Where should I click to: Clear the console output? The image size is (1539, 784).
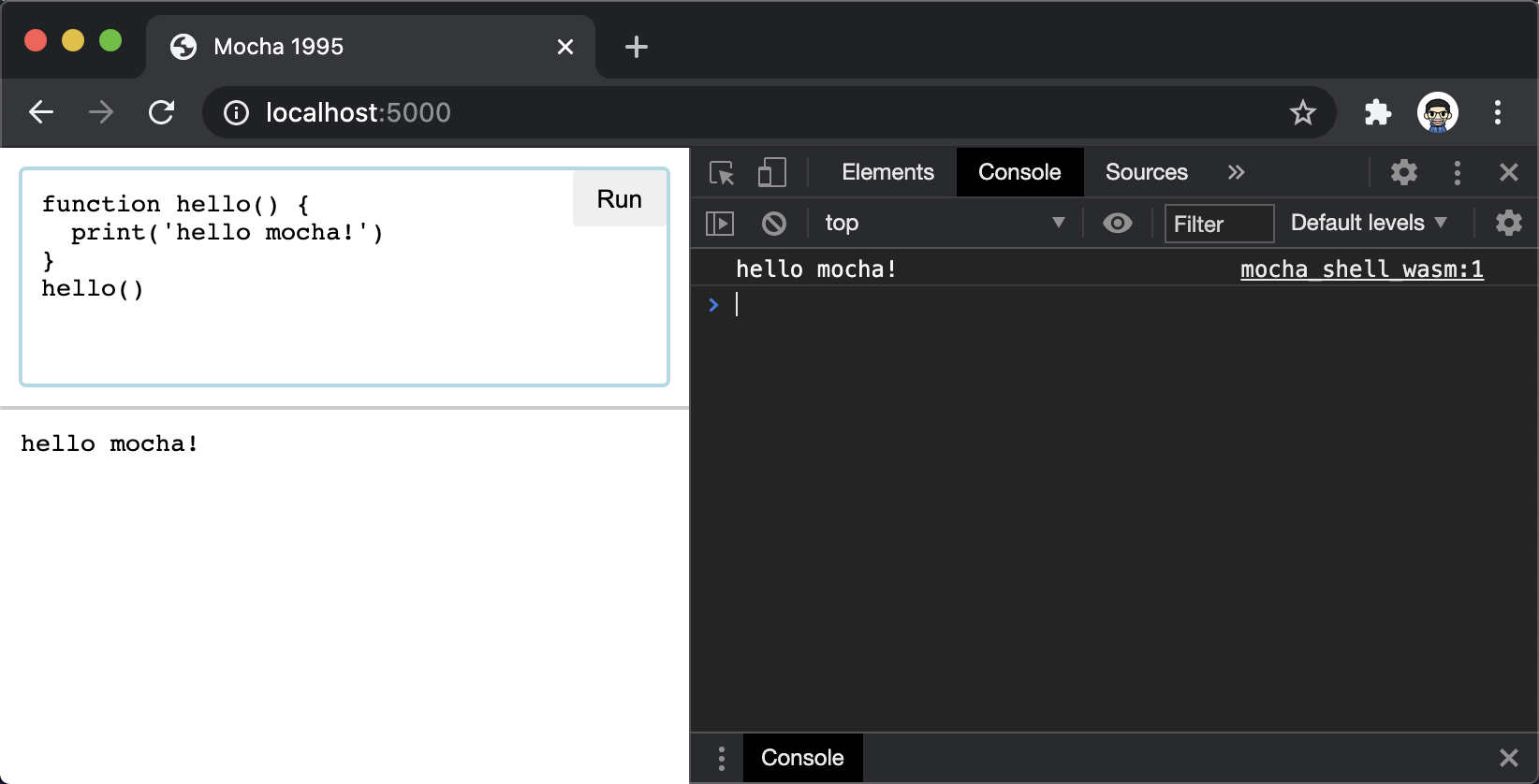tap(773, 223)
